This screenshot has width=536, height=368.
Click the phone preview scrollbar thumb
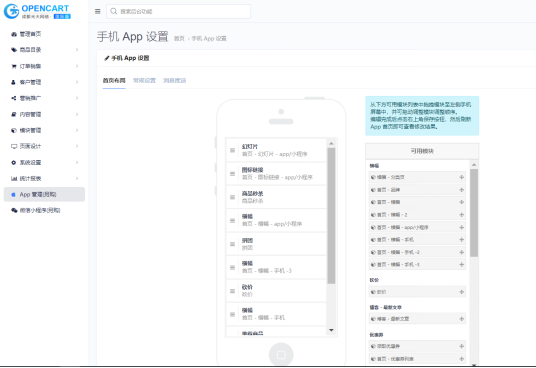pos(331,216)
